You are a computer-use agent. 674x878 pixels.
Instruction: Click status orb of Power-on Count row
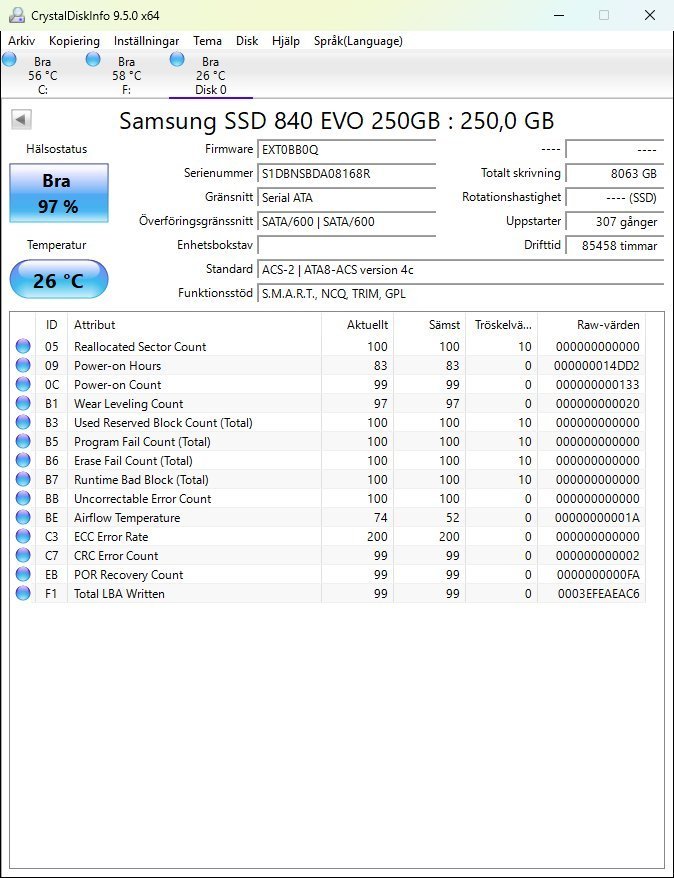[x=23, y=385]
